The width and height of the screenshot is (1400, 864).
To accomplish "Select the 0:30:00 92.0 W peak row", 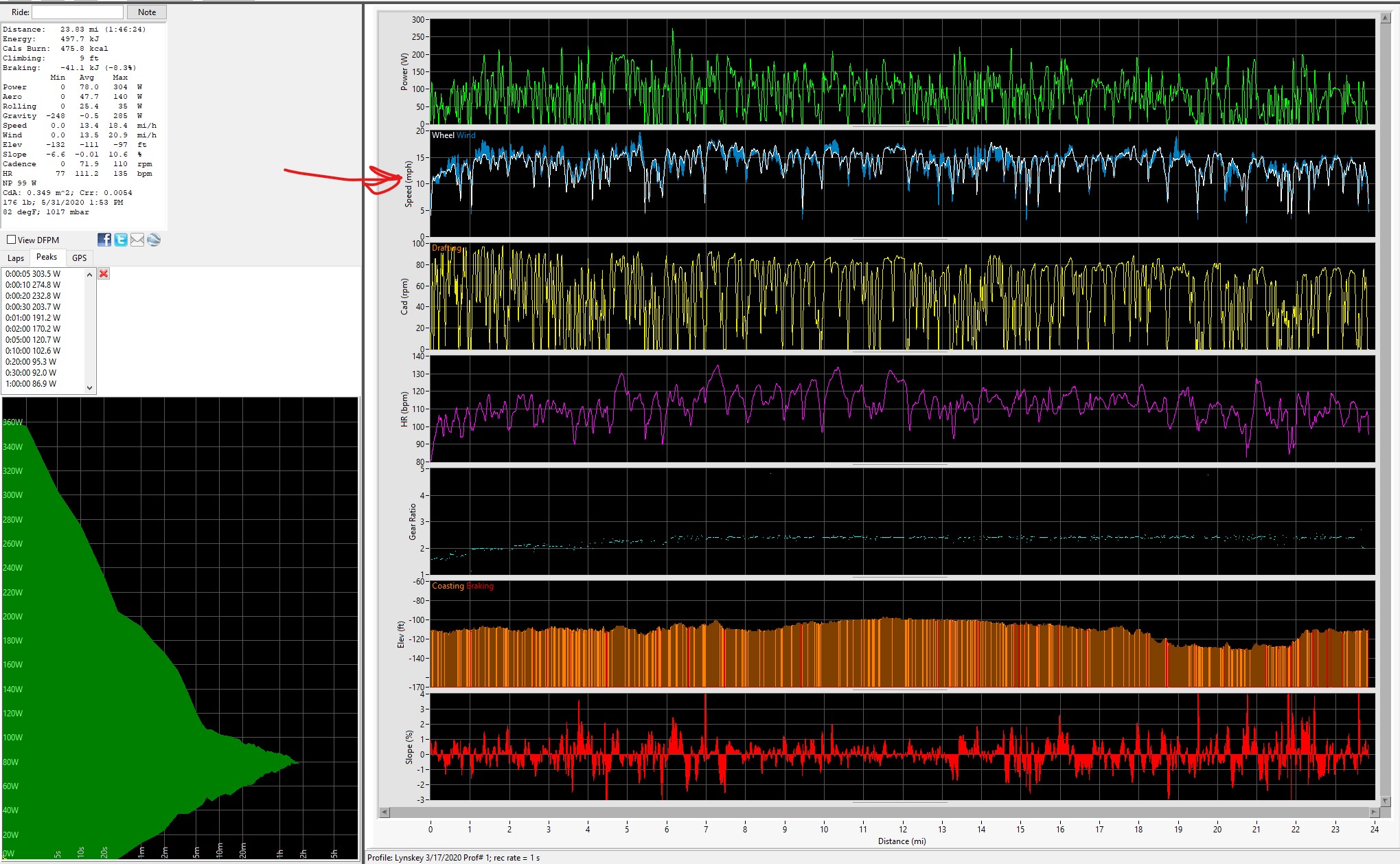I will pos(31,373).
